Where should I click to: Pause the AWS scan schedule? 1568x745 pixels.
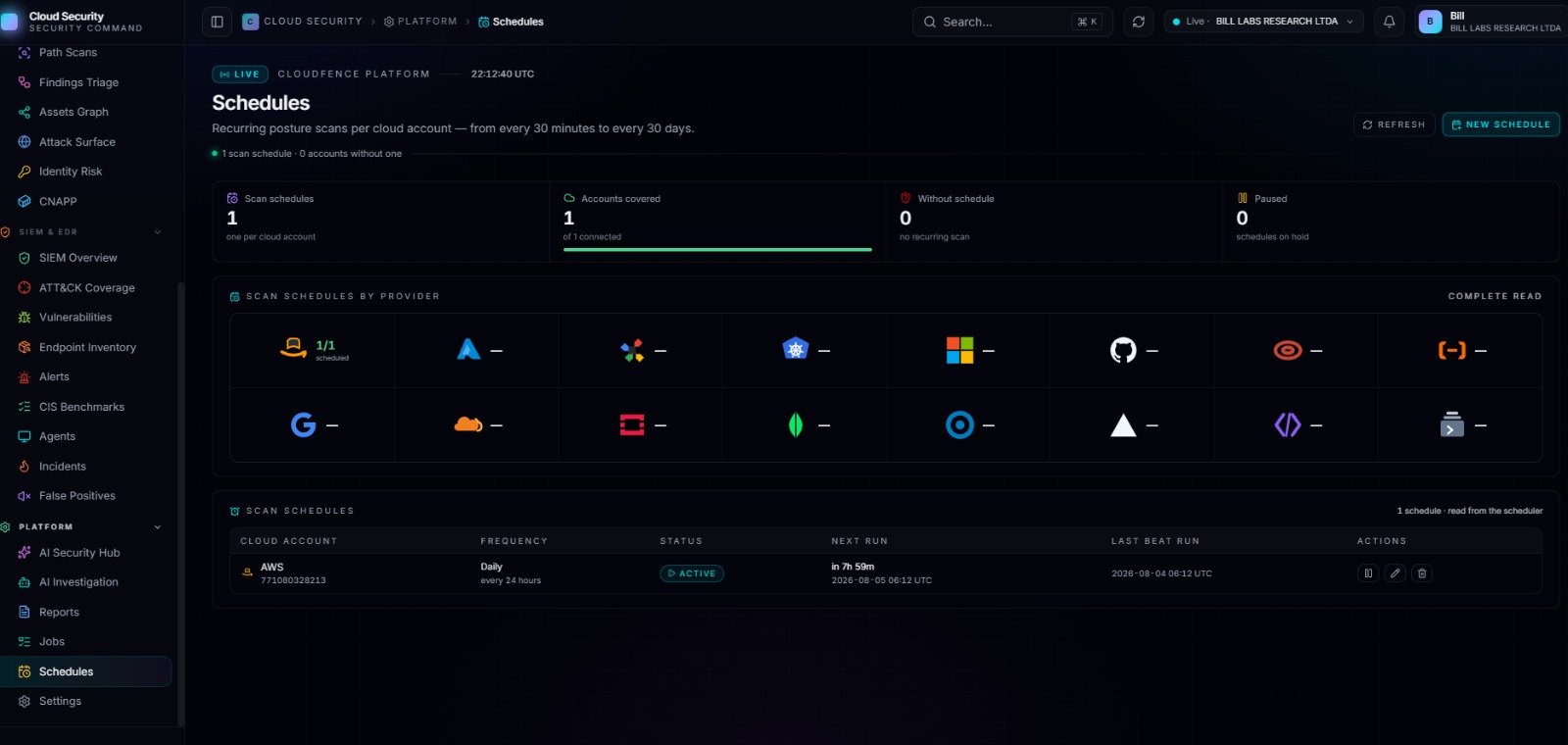[1368, 573]
